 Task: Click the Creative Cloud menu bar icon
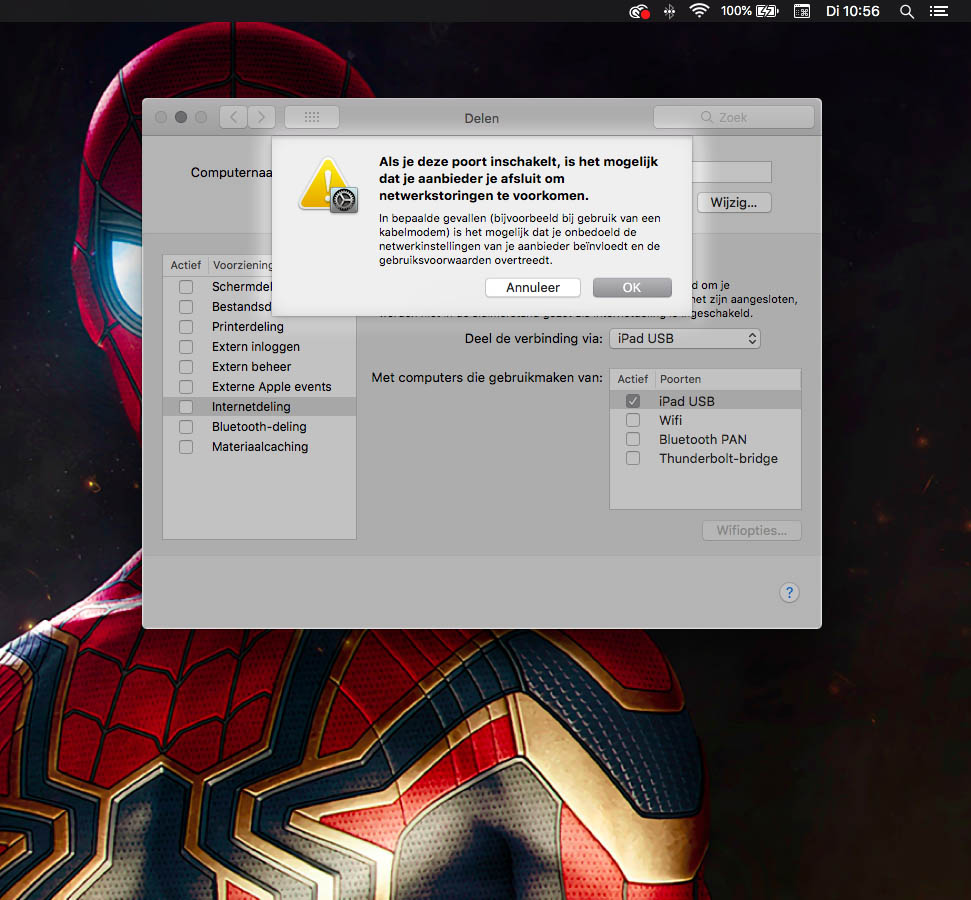638,12
